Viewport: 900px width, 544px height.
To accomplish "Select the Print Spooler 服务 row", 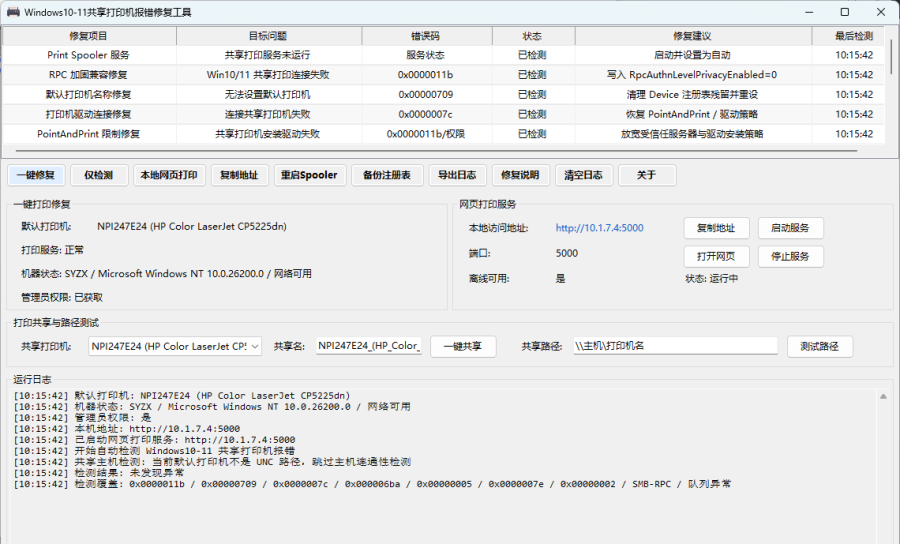I will click(444, 55).
